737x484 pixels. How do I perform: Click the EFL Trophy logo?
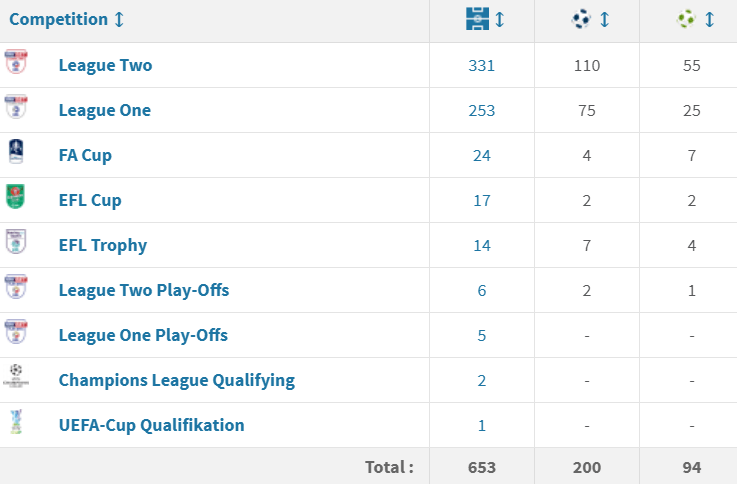(16, 242)
